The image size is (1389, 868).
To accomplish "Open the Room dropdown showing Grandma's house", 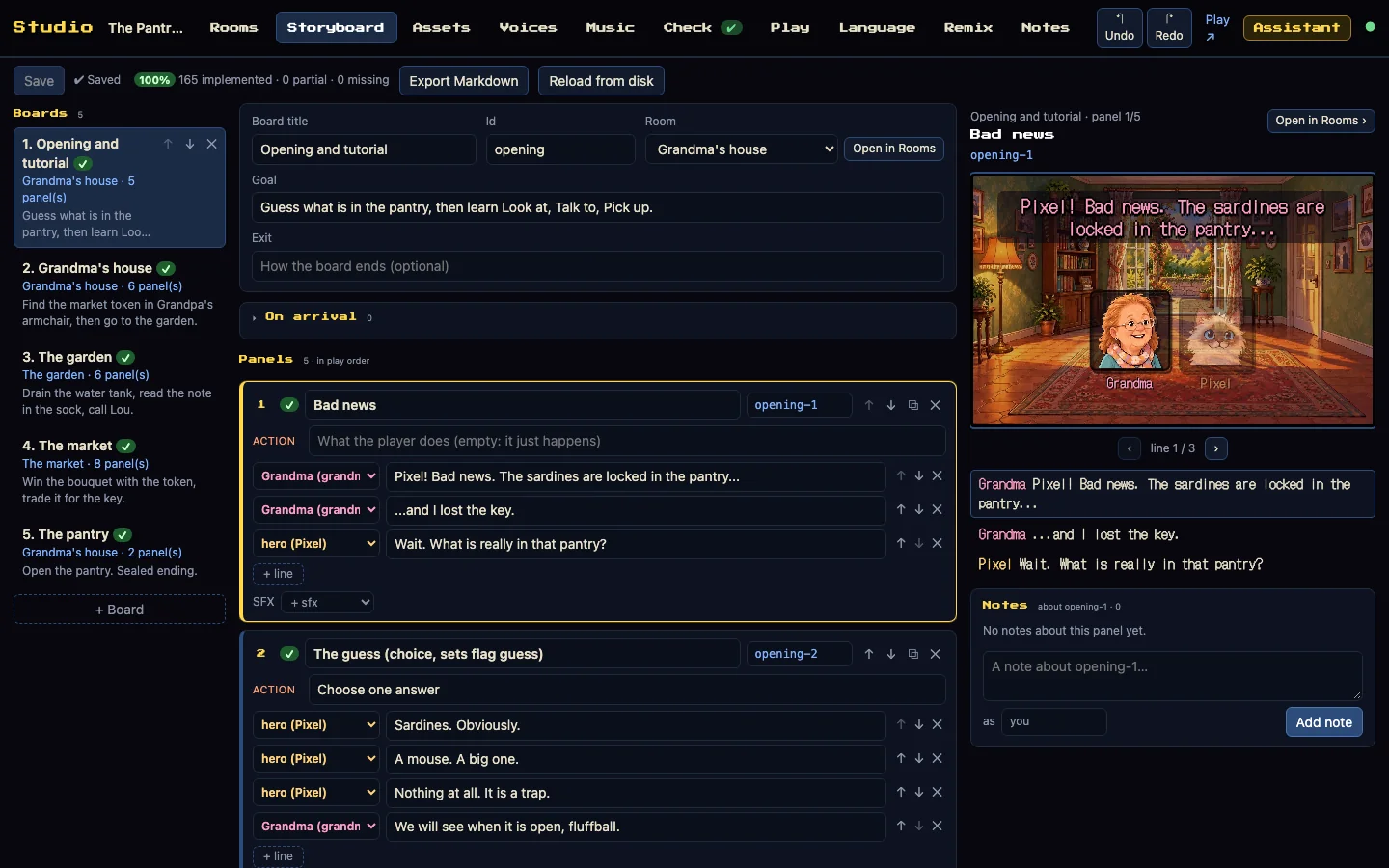I will (742, 149).
